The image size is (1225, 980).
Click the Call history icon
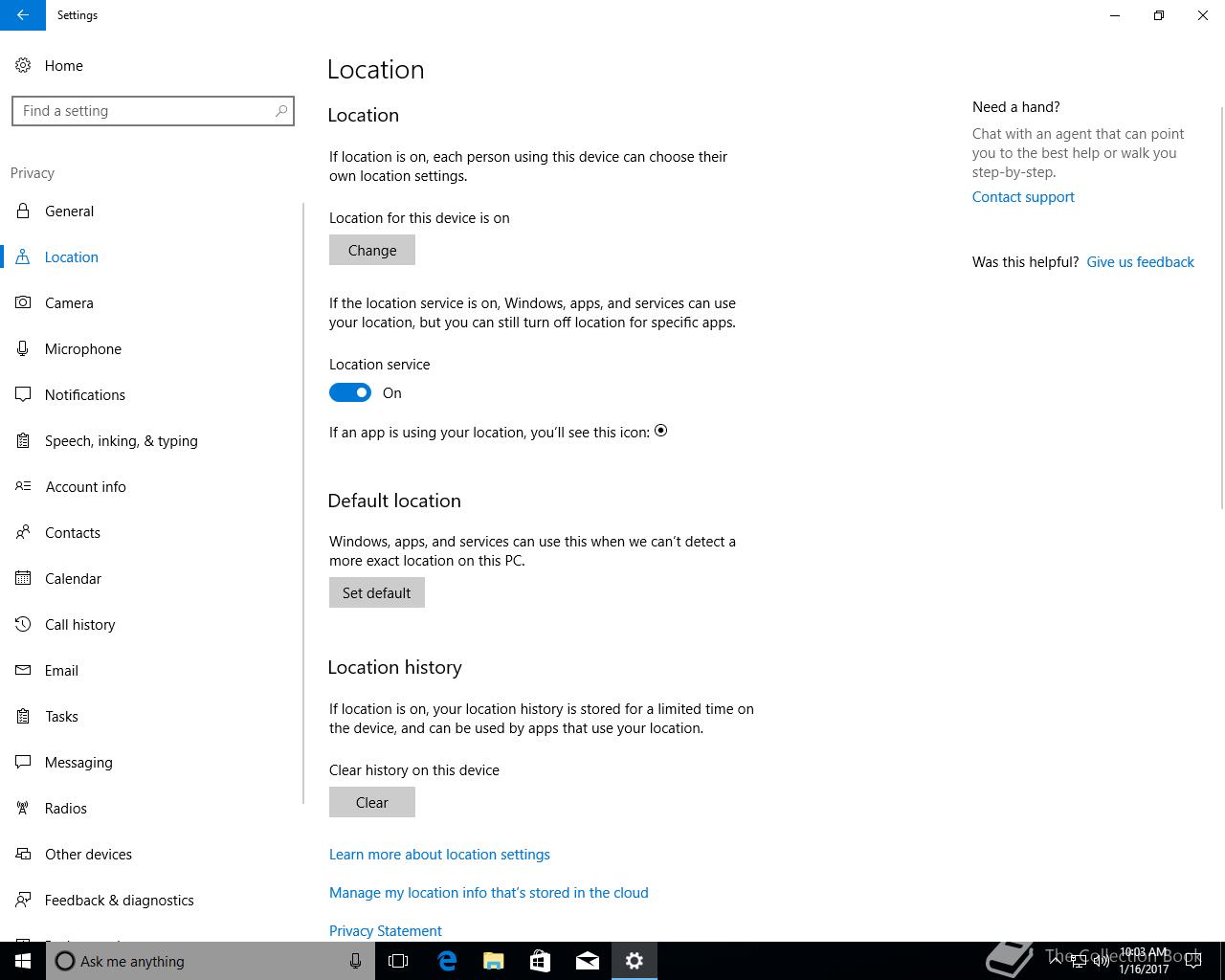pyautogui.click(x=23, y=625)
